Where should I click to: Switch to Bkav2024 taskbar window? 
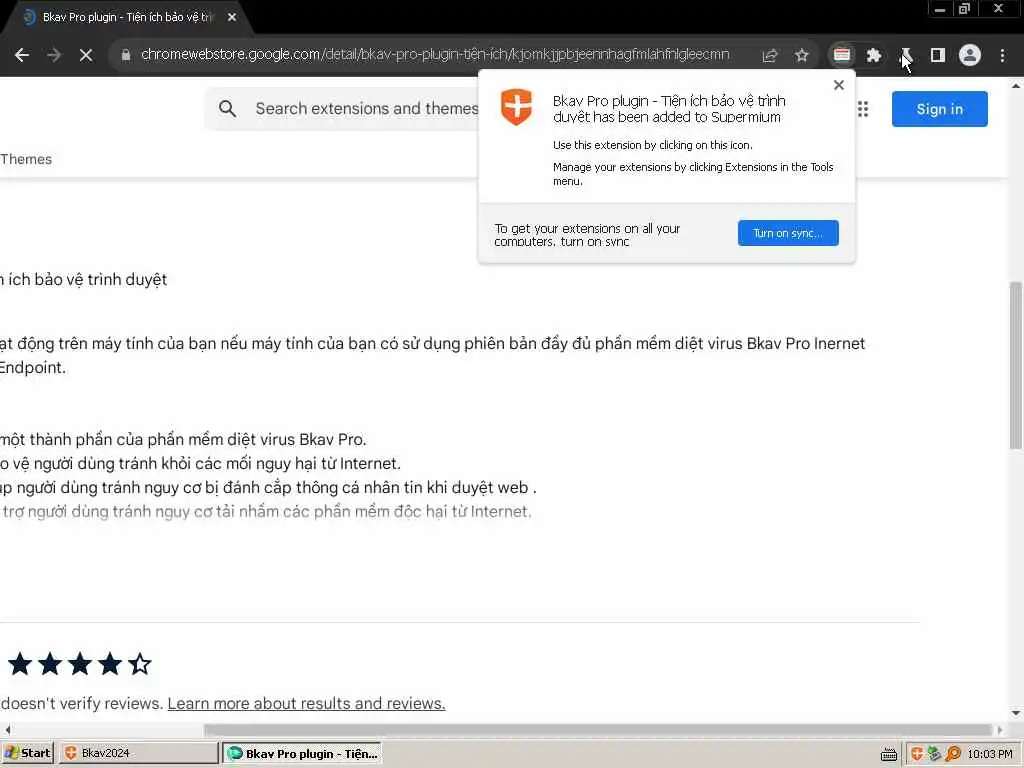pyautogui.click(x=139, y=753)
